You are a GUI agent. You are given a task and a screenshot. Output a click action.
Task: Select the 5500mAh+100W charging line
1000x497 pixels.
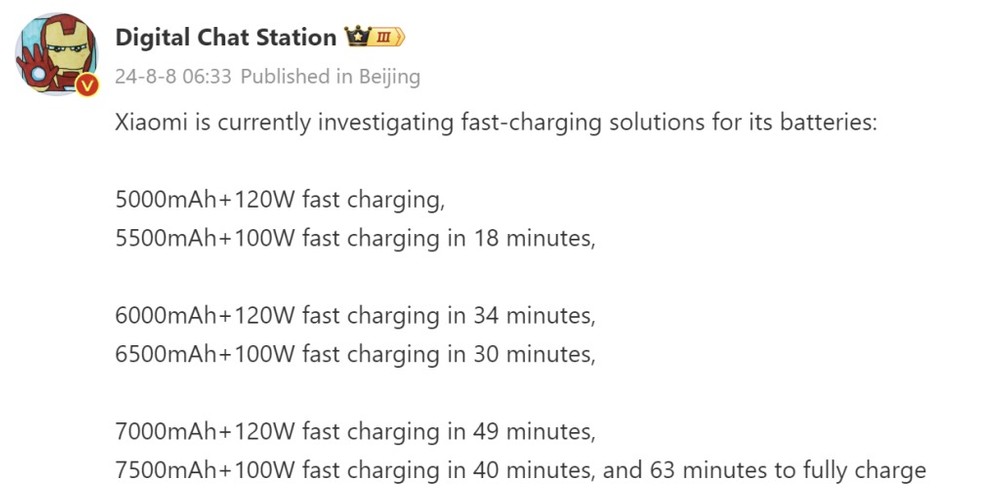[355, 239]
